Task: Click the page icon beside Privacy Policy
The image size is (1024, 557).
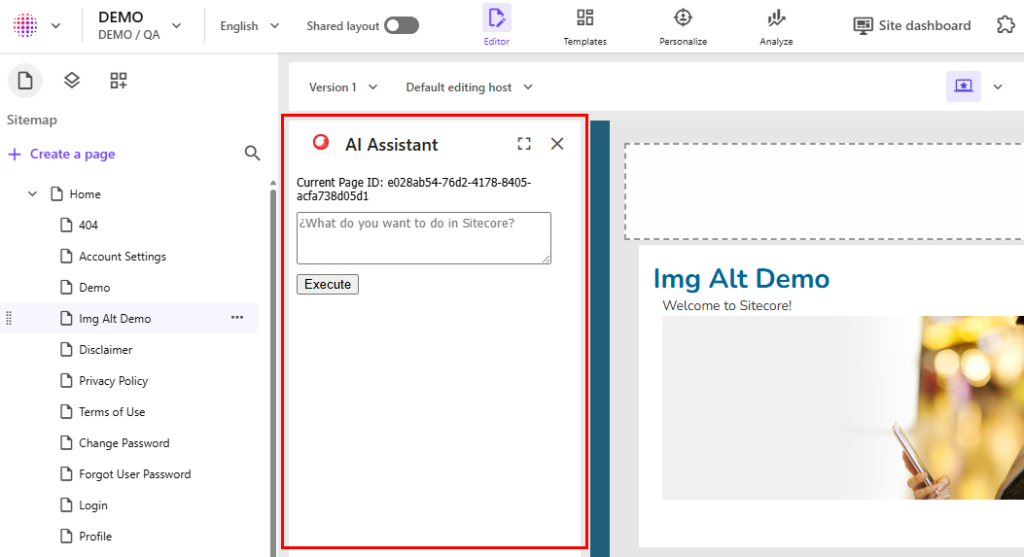Action: pos(66,381)
